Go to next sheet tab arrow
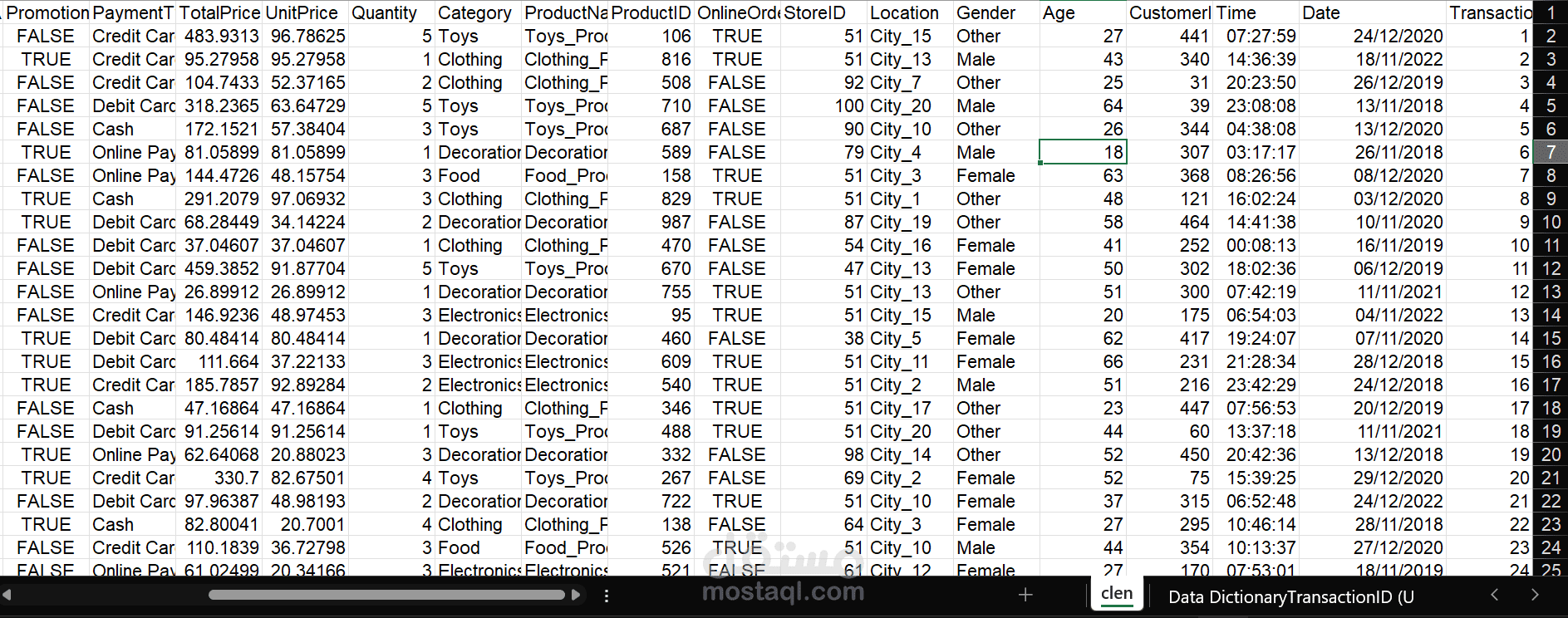 pos(1534,595)
